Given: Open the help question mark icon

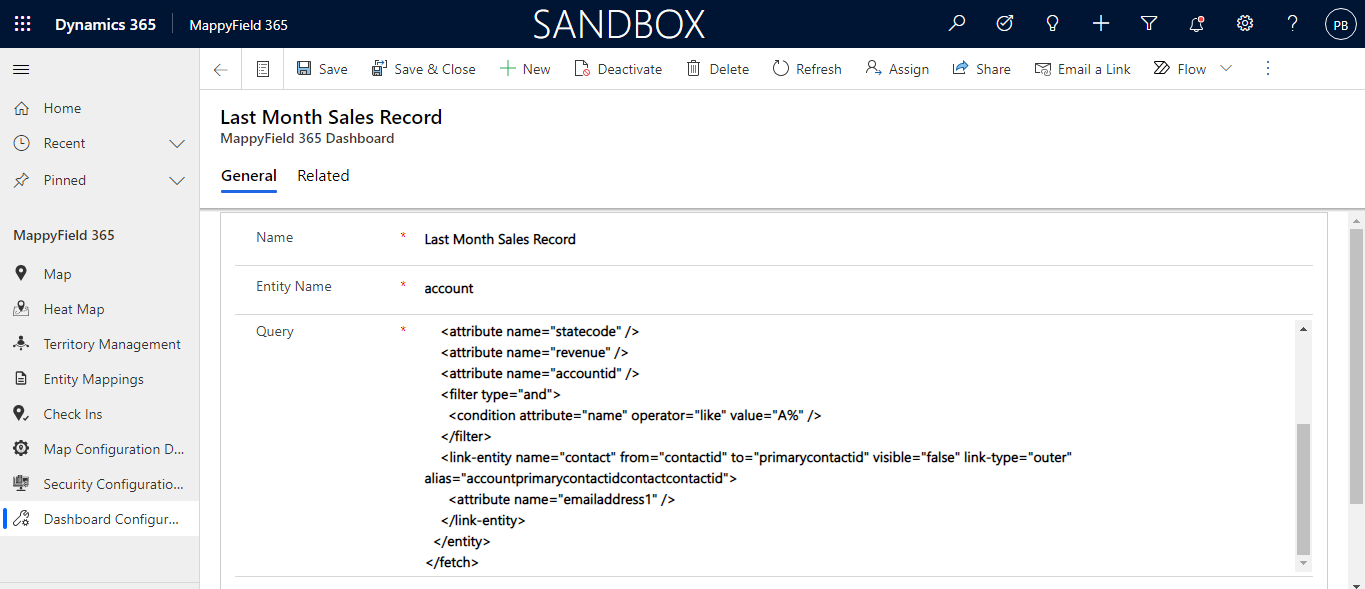Looking at the screenshot, I should (x=1293, y=24).
